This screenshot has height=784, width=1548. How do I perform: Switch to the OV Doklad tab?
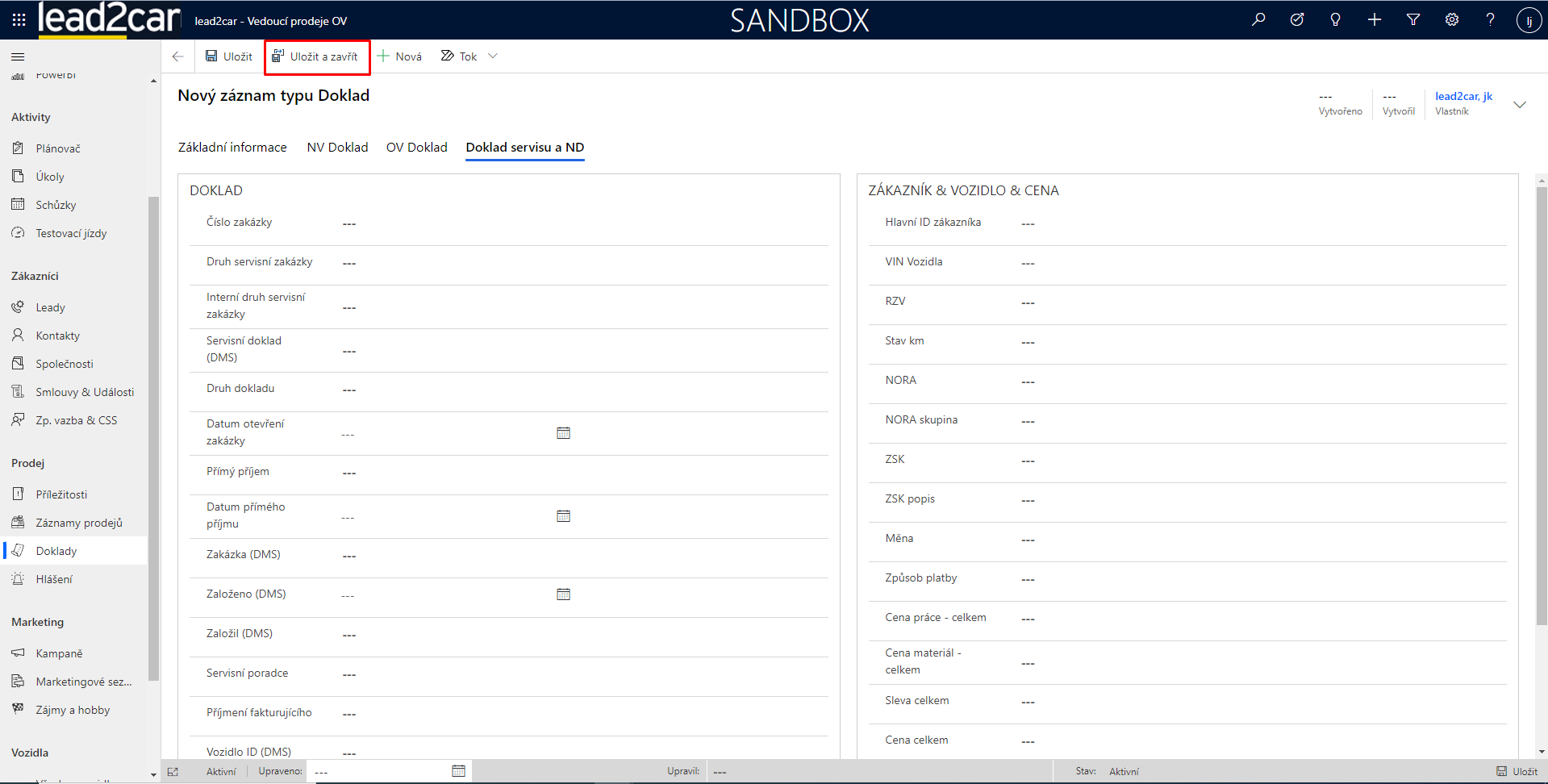coord(416,148)
